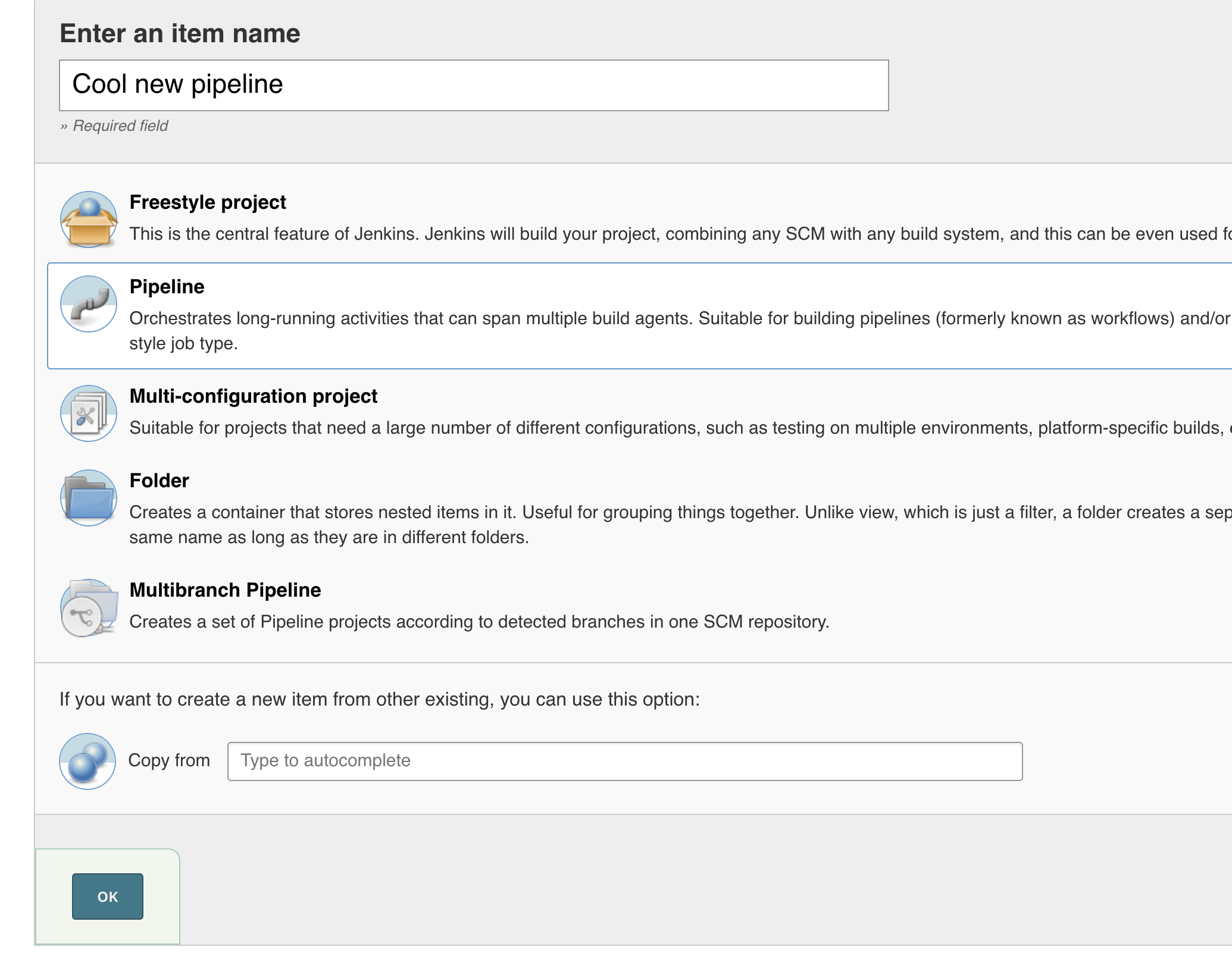Select Multi-configuration project heading
Viewport: 1232px width, 978px height.
(x=254, y=396)
